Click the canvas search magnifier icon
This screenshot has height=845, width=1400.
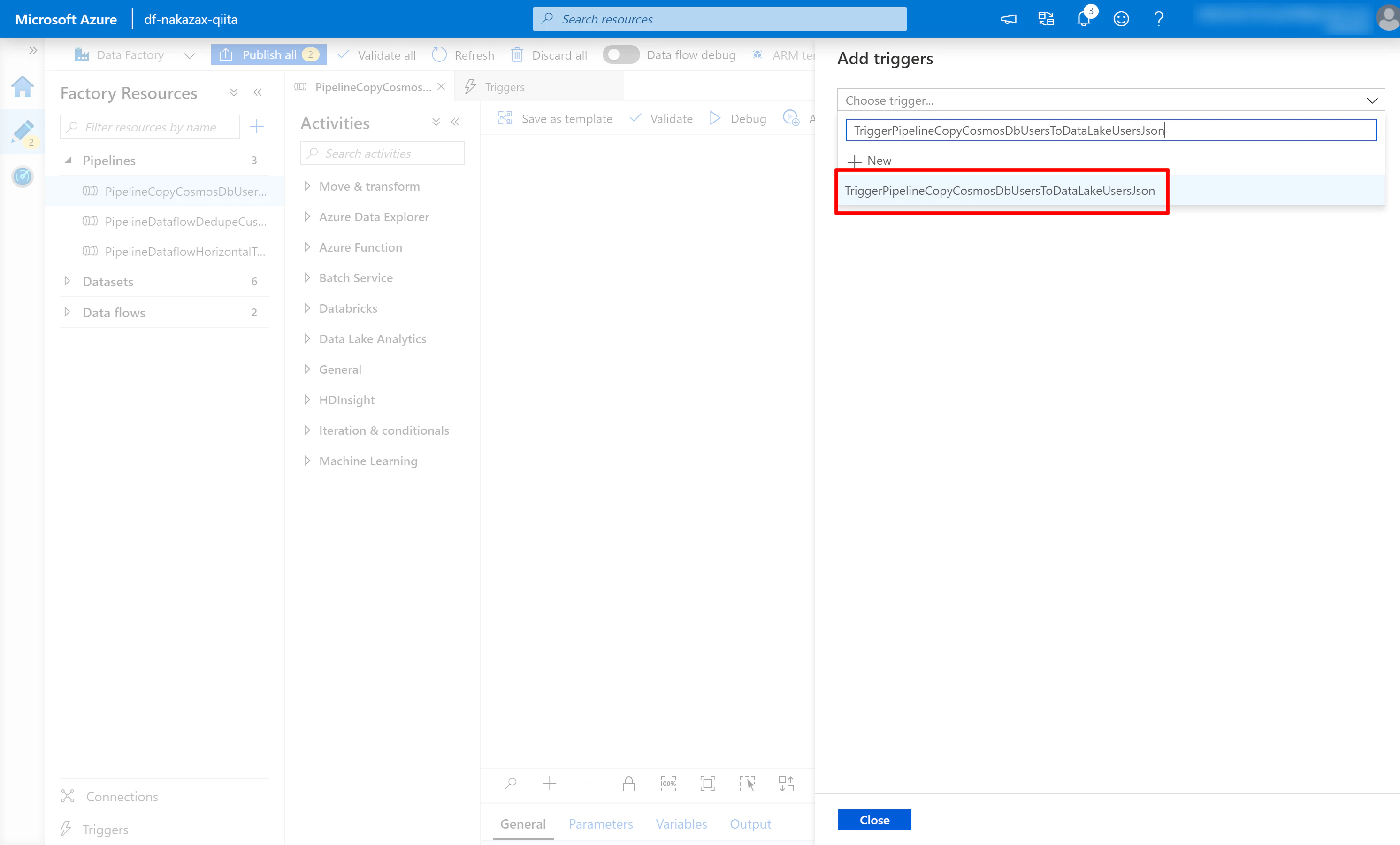point(511,784)
